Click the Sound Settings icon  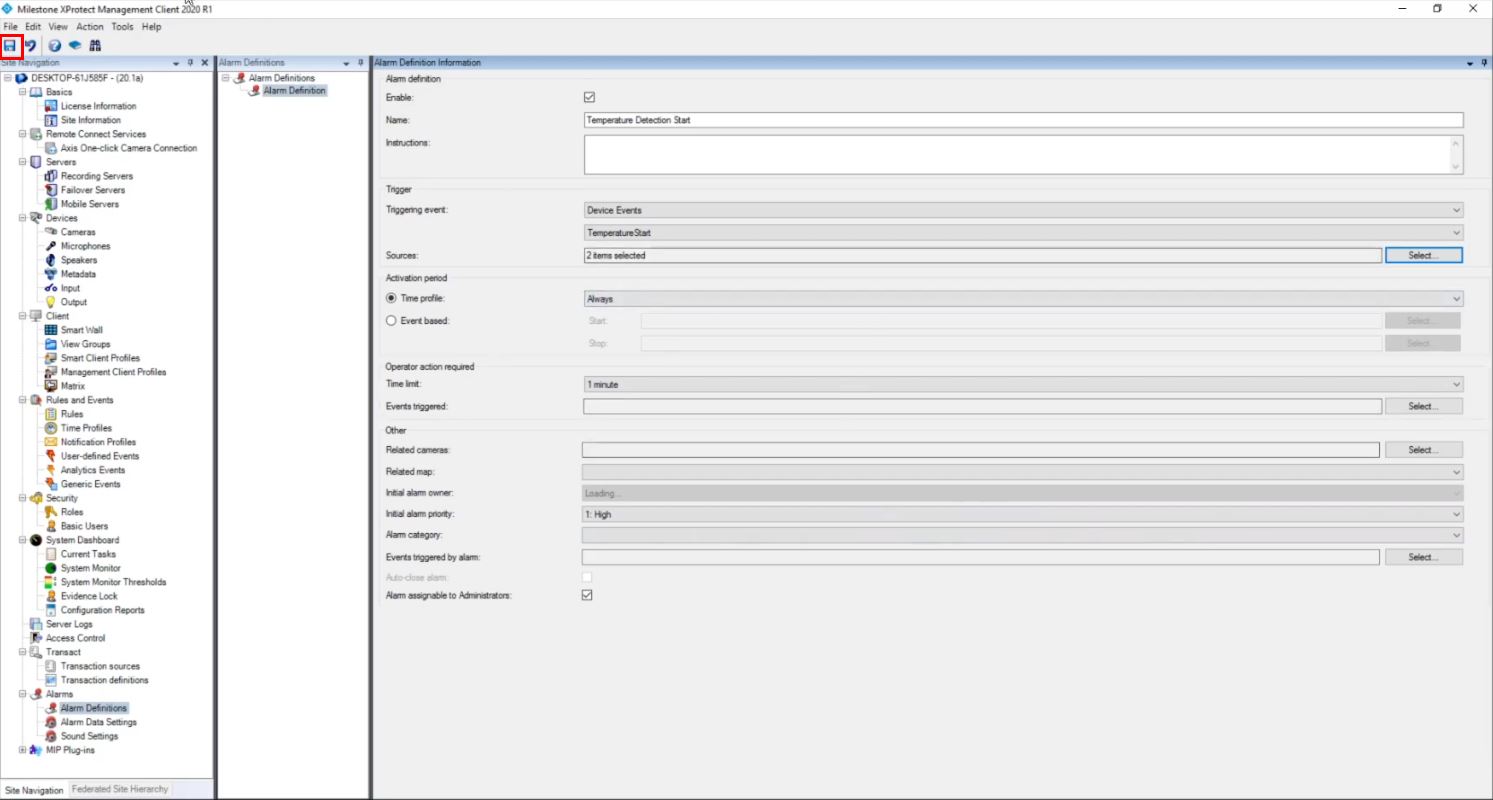click(52, 736)
